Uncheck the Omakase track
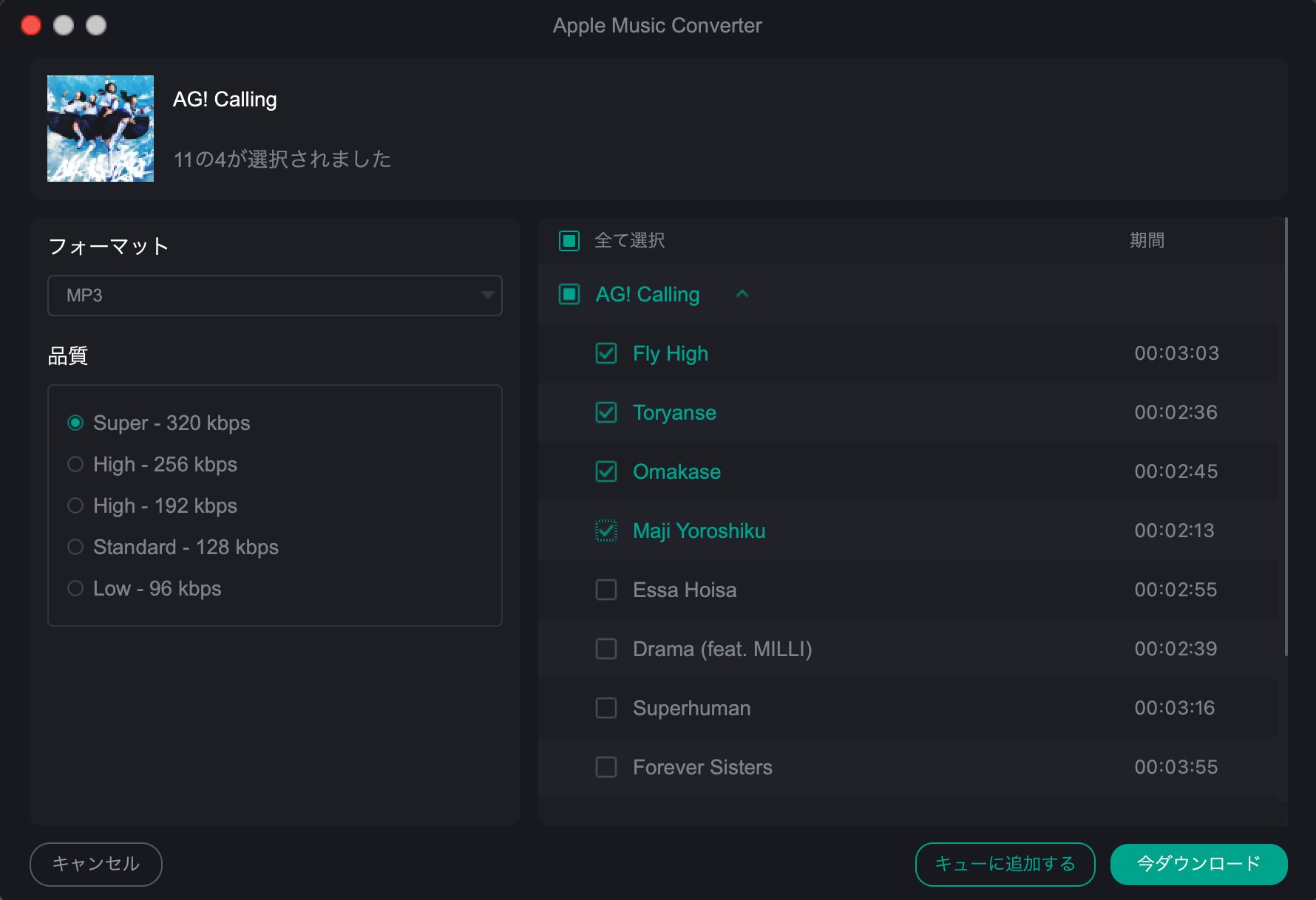The image size is (1316, 900). (606, 471)
